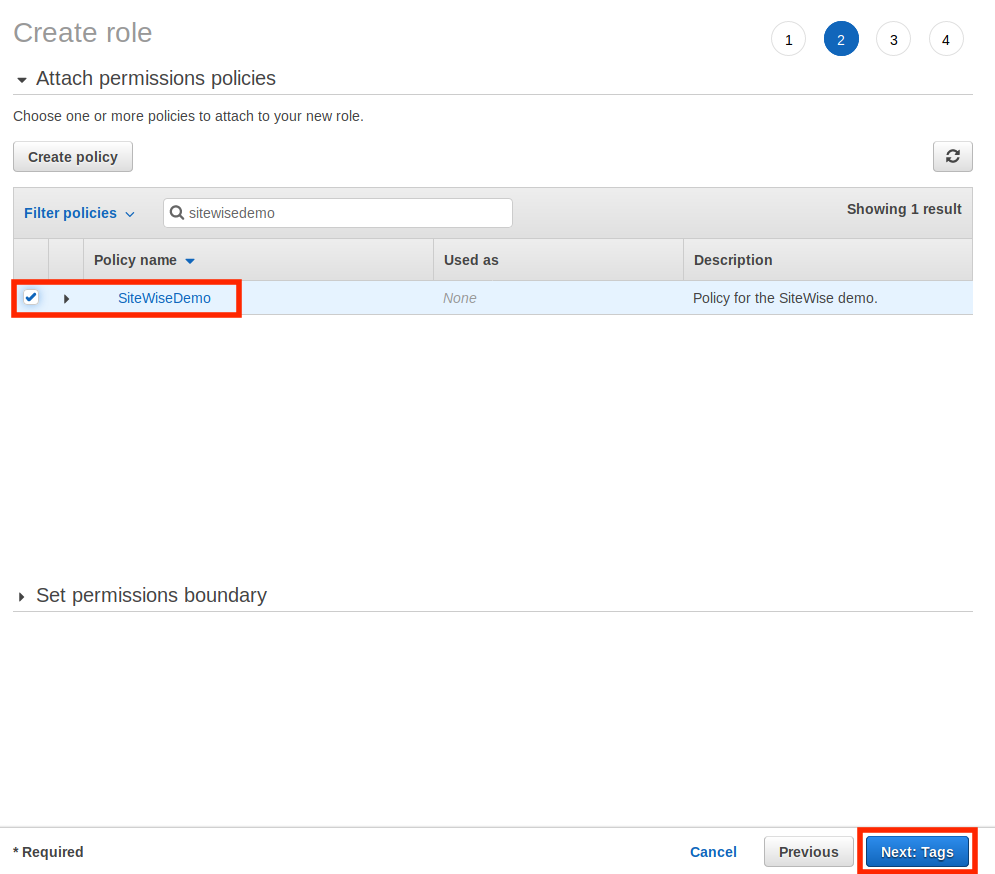
Task: Open the SiteWiseDemo policy link
Action: click(164, 298)
